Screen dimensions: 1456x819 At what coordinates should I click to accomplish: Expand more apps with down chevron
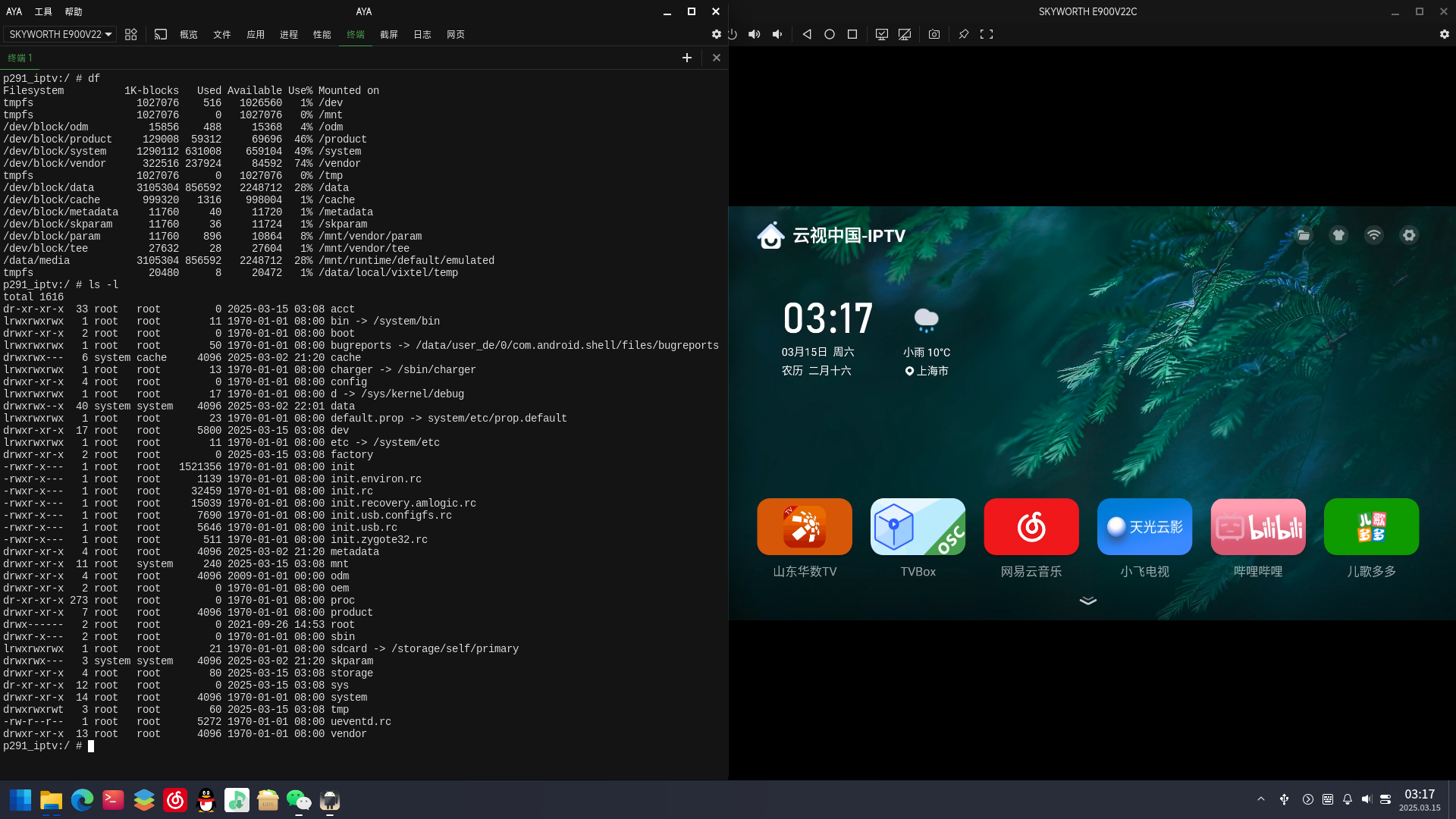(1088, 601)
